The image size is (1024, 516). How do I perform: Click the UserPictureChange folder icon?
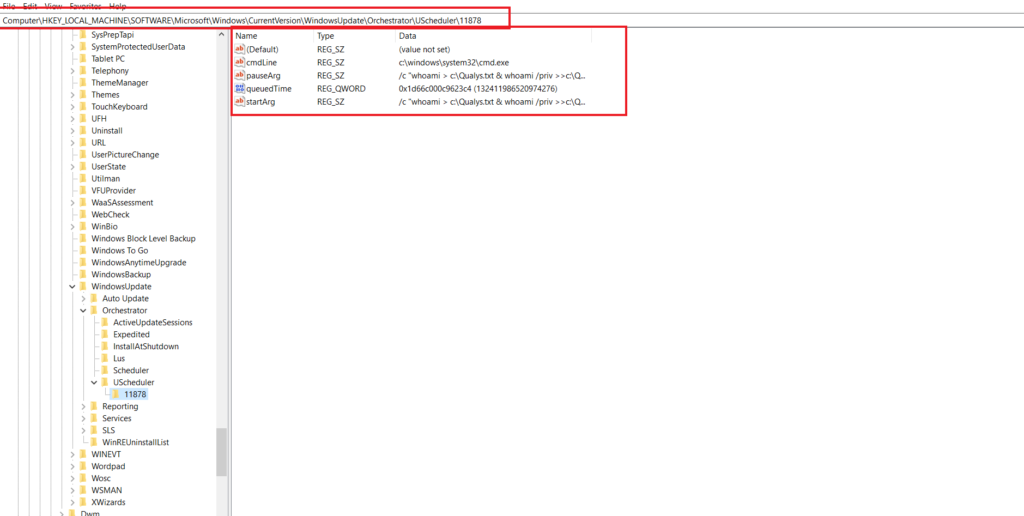(83, 155)
